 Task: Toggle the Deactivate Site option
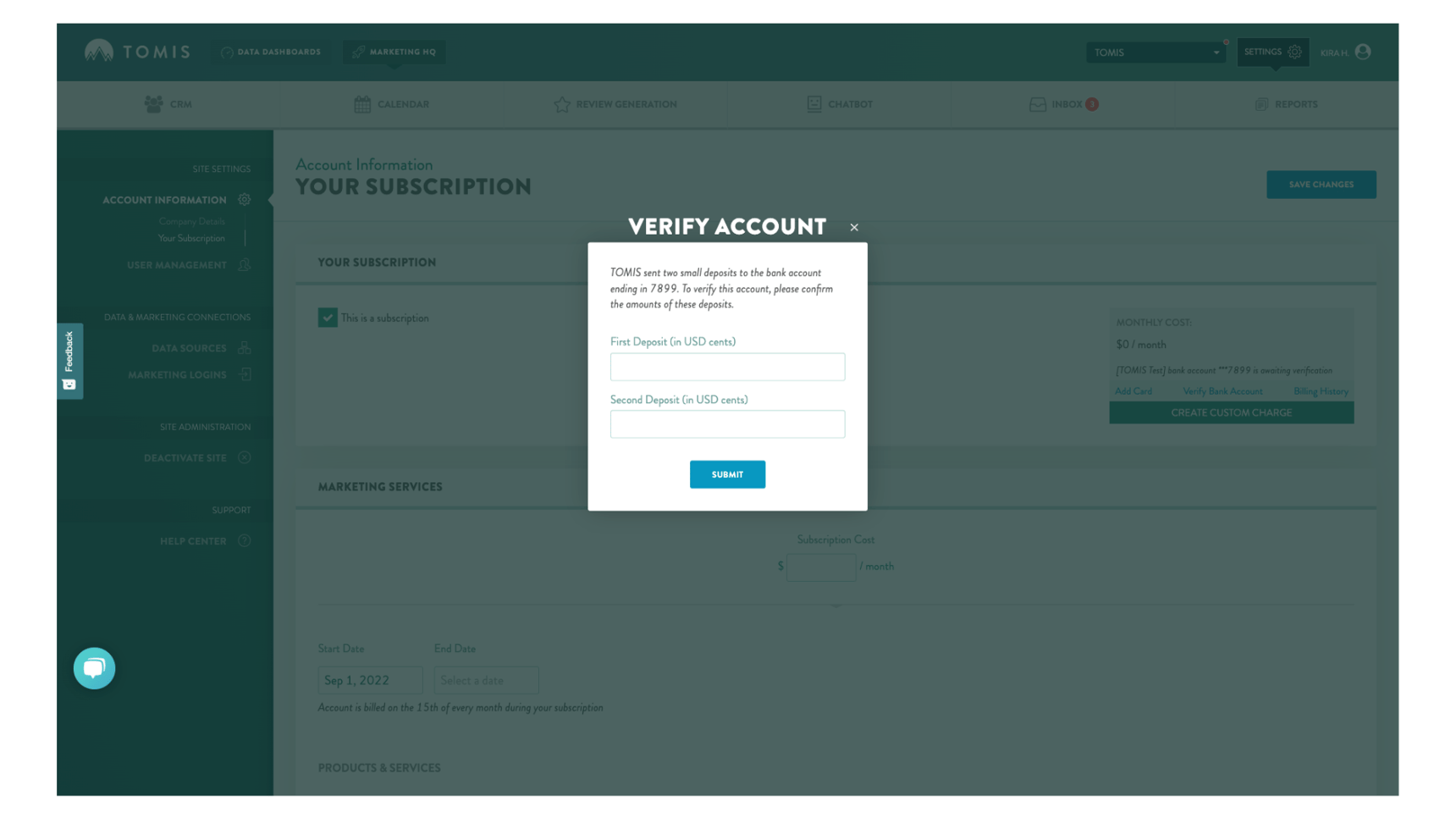tap(245, 457)
